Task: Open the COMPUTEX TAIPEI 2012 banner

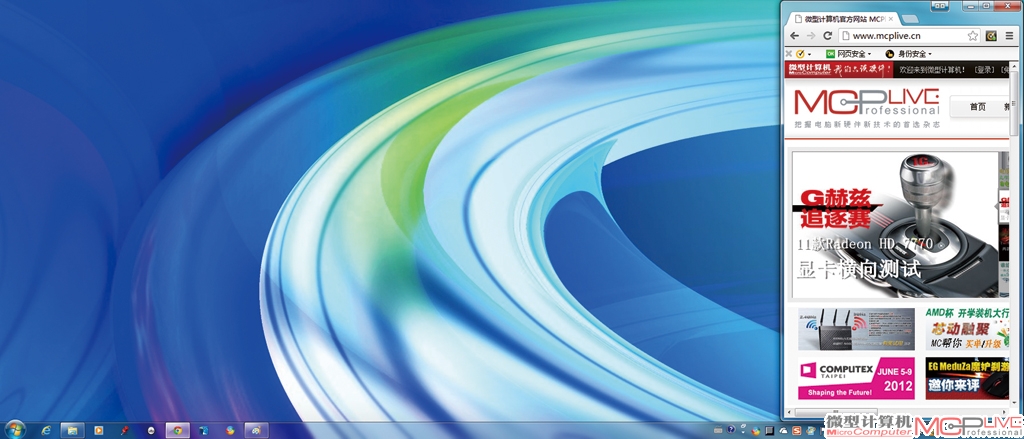Action: [x=856, y=378]
